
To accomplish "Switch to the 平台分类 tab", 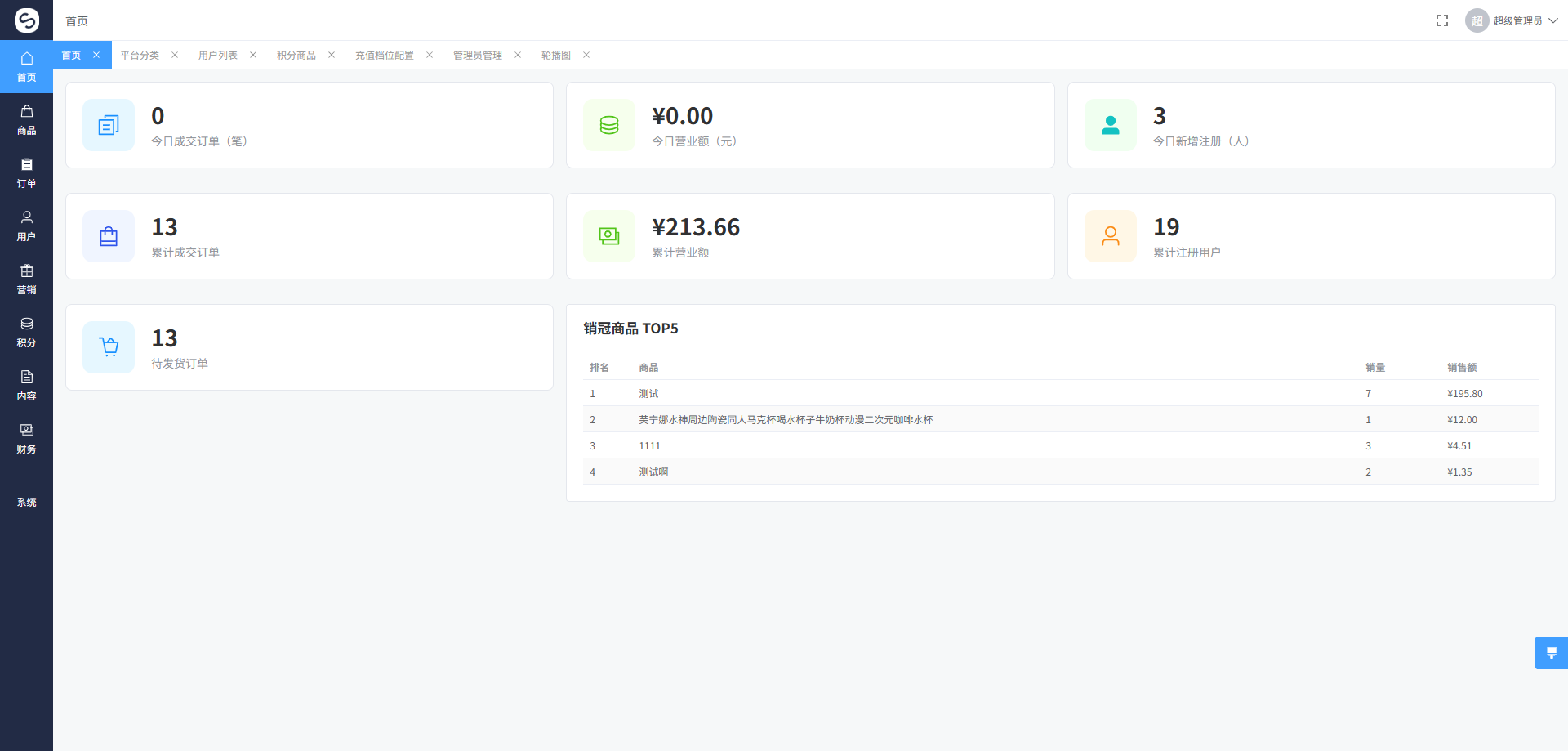I will pyautogui.click(x=140, y=56).
